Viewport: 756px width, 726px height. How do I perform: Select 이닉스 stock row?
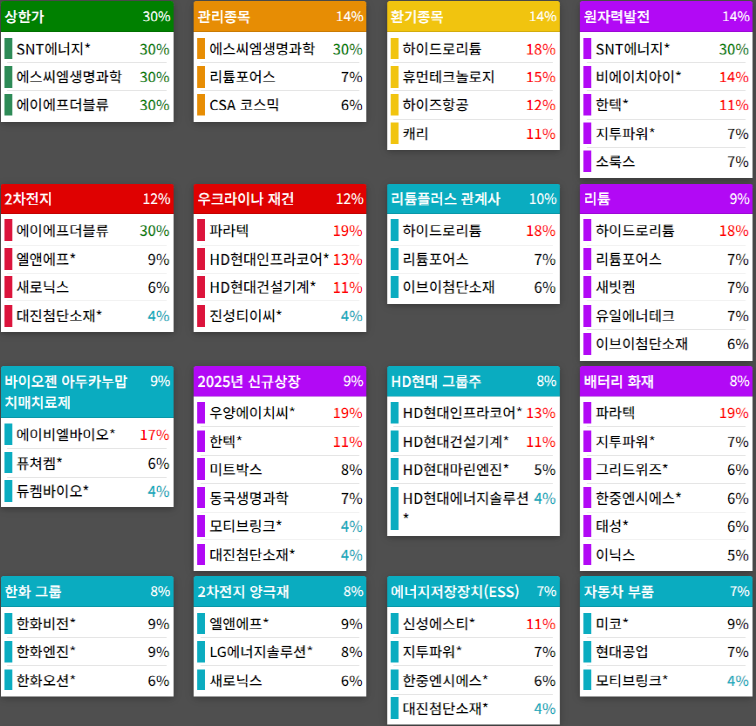666,554
